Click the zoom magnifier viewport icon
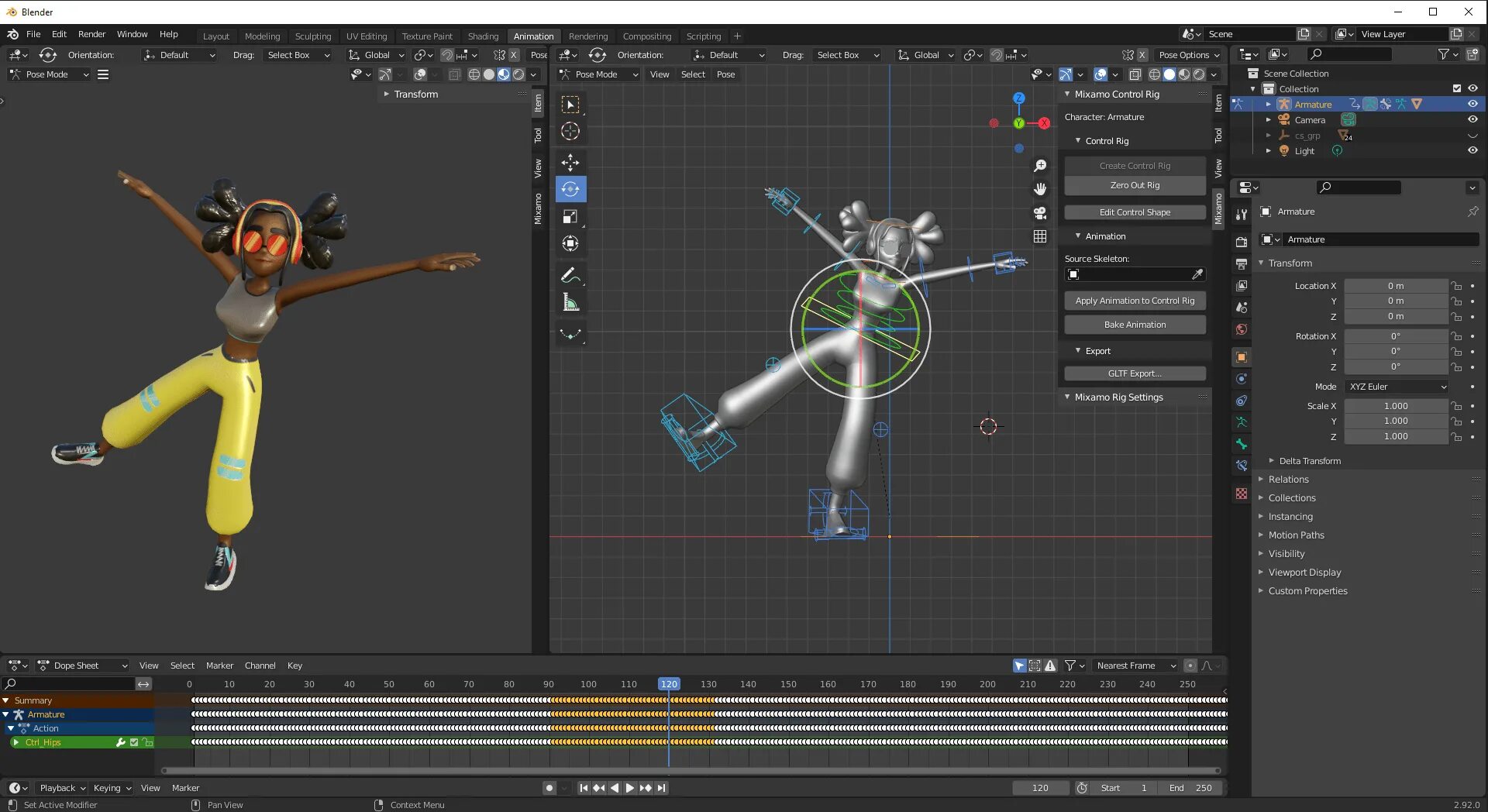The height and width of the screenshot is (812, 1488). click(1040, 166)
